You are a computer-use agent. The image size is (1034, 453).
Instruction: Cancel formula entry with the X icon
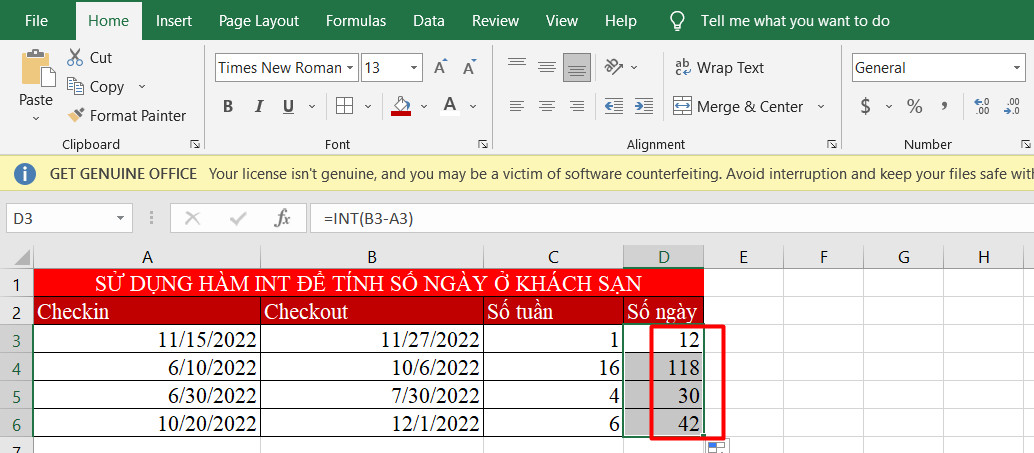(193, 218)
